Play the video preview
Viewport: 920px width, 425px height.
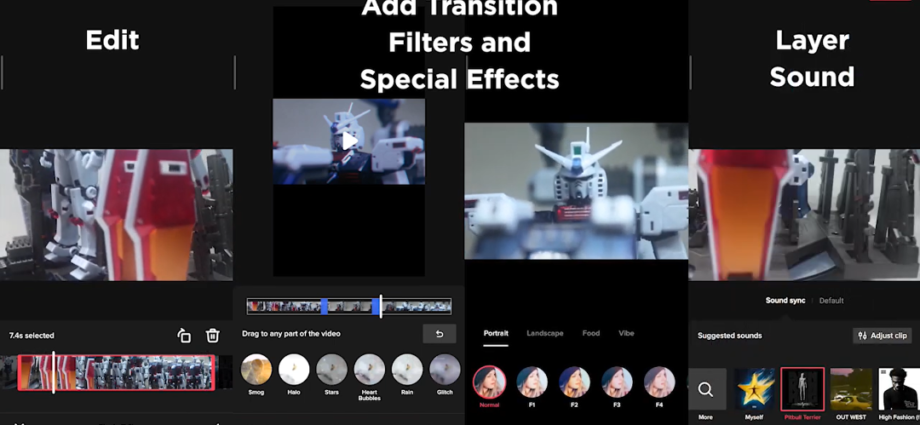click(348, 141)
